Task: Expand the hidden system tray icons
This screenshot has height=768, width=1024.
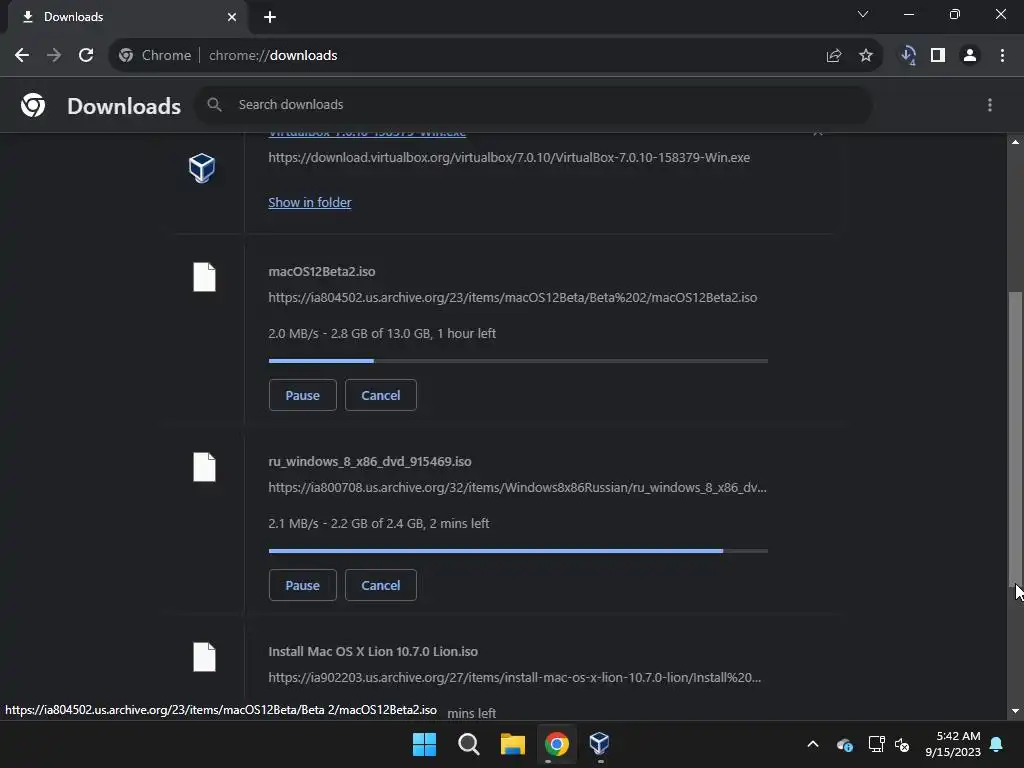Action: pos(813,744)
